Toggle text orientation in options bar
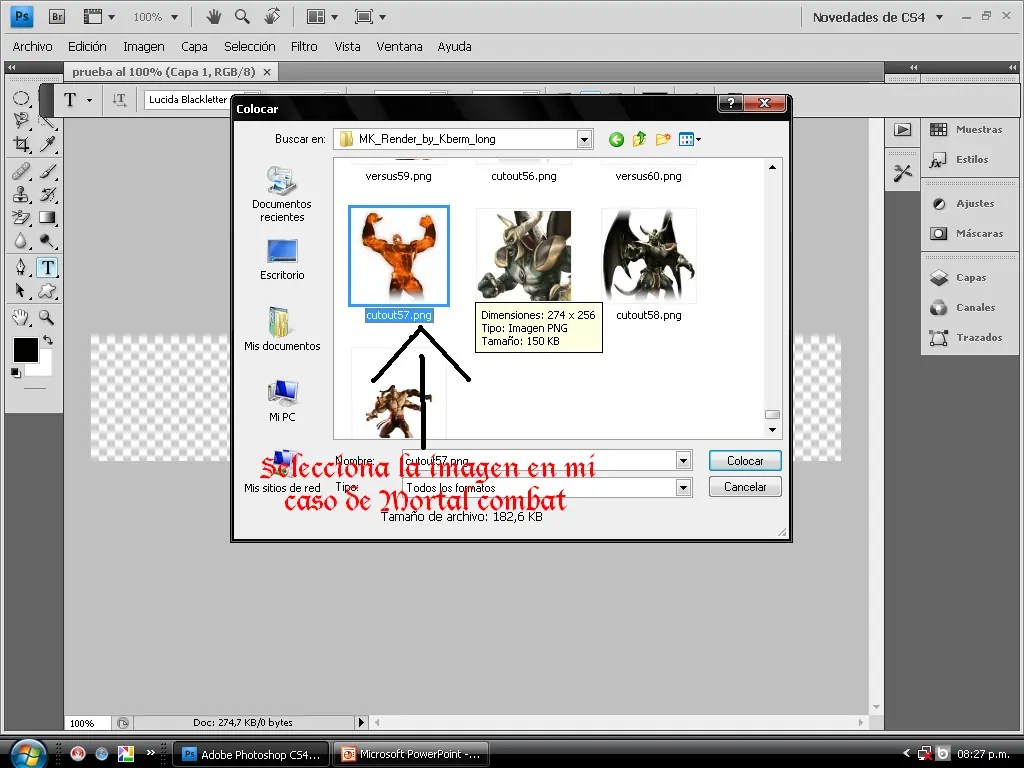Image resolution: width=1024 pixels, height=768 pixels. pyautogui.click(x=119, y=100)
